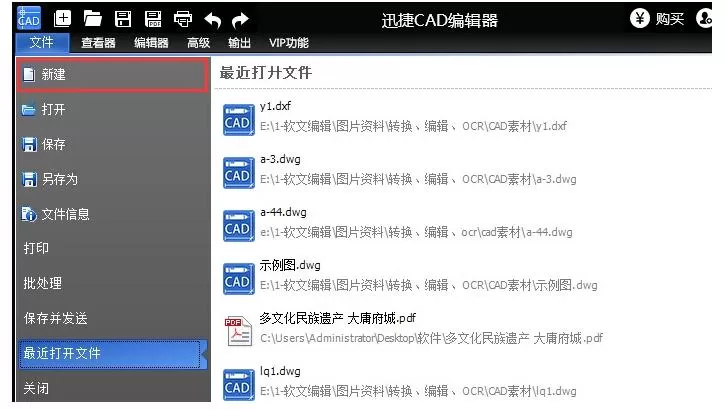
Task: Click the y1.dxf file name
Action: pyautogui.click(x=275, y=106)
